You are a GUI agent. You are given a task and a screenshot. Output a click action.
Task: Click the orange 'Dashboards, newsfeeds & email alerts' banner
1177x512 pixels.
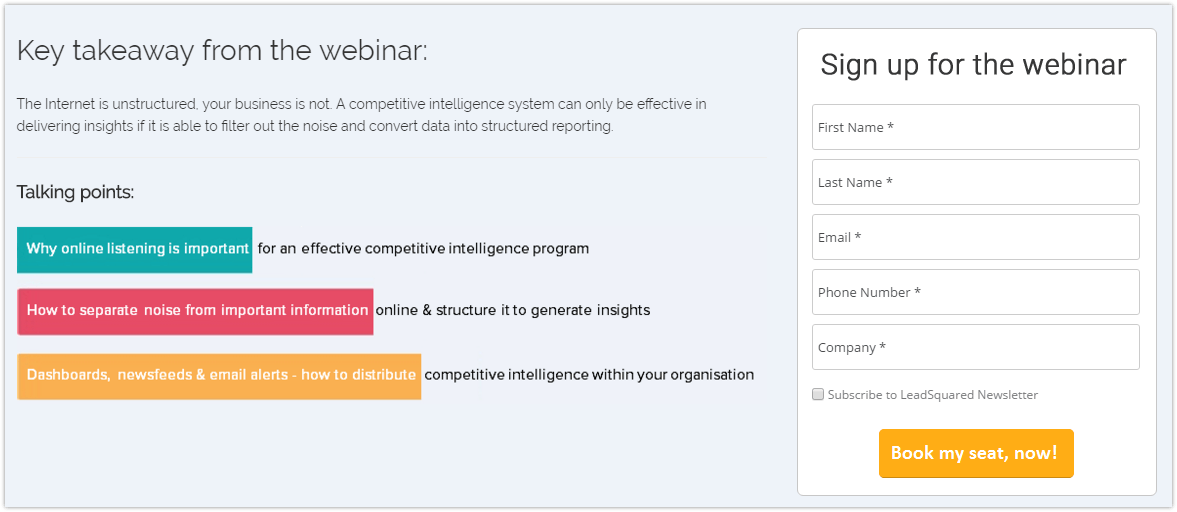point(219,376)
